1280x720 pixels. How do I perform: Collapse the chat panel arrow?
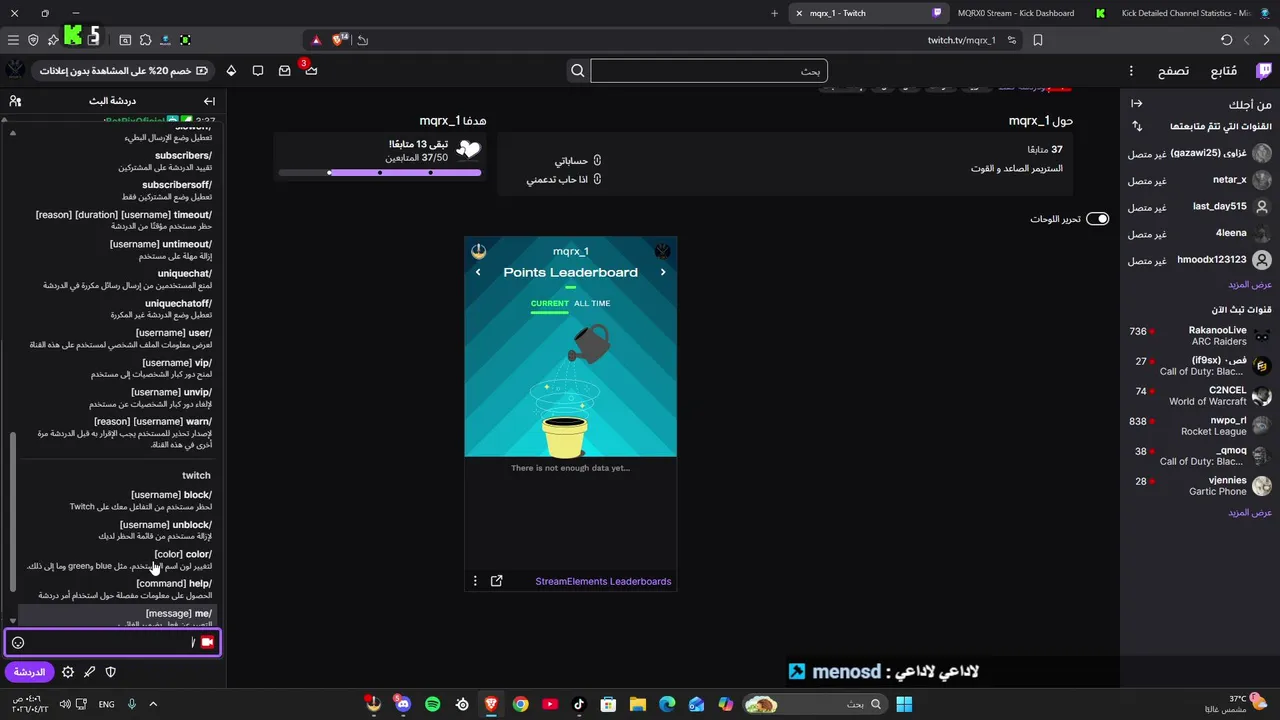[209, 101]
